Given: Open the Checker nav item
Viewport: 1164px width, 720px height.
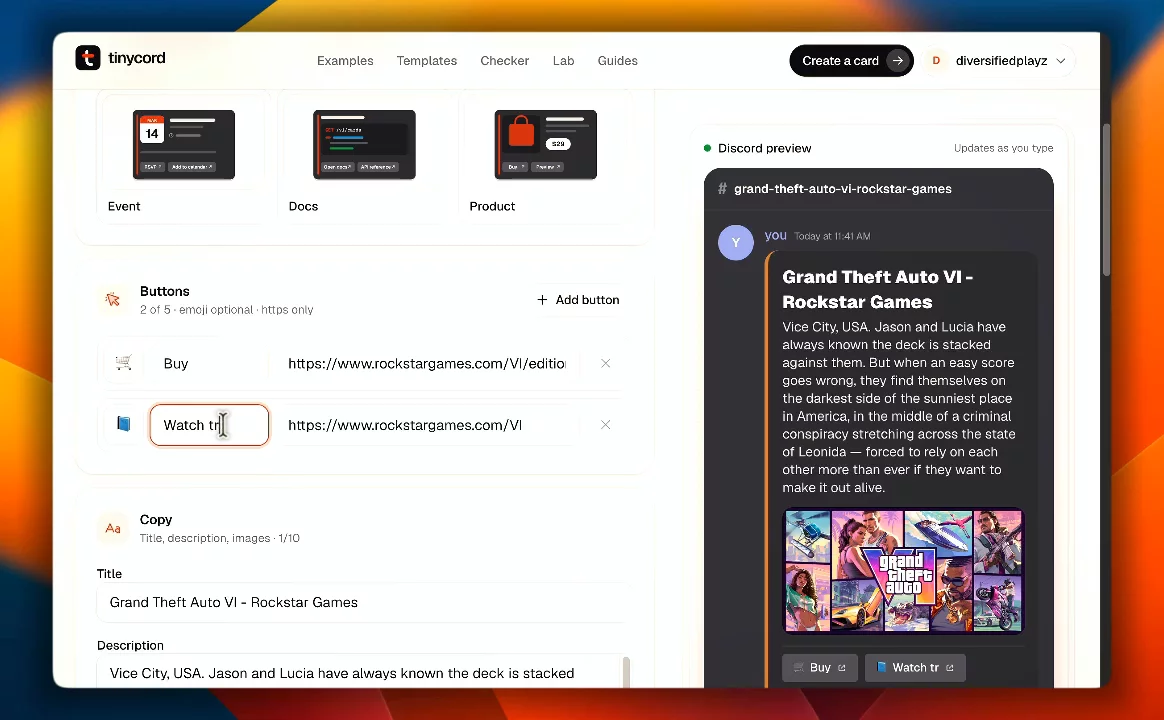Looking at the screenshot, I should tap(505, 61).
